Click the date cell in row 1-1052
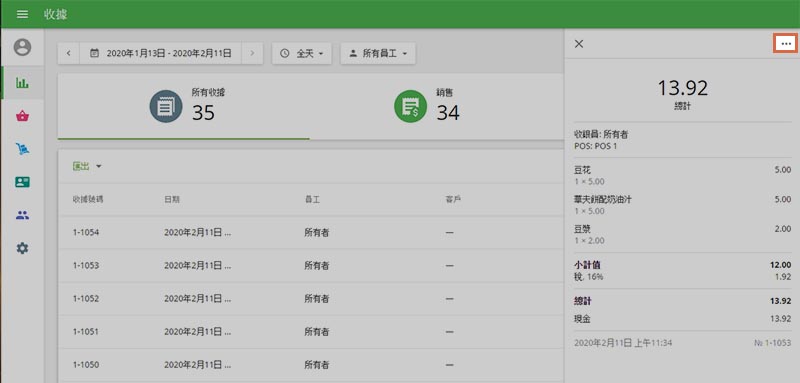 point(197,299)
